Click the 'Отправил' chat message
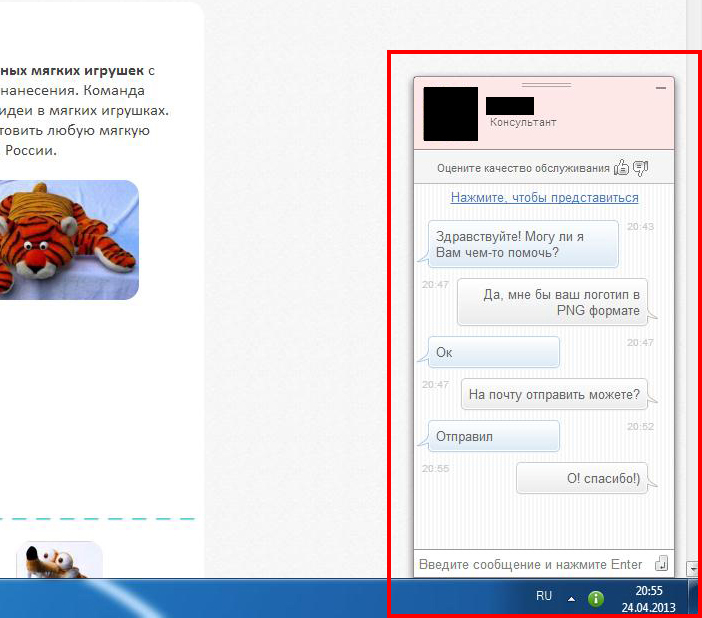This screenshot has width=702, height=618. [x=494, y=436]
